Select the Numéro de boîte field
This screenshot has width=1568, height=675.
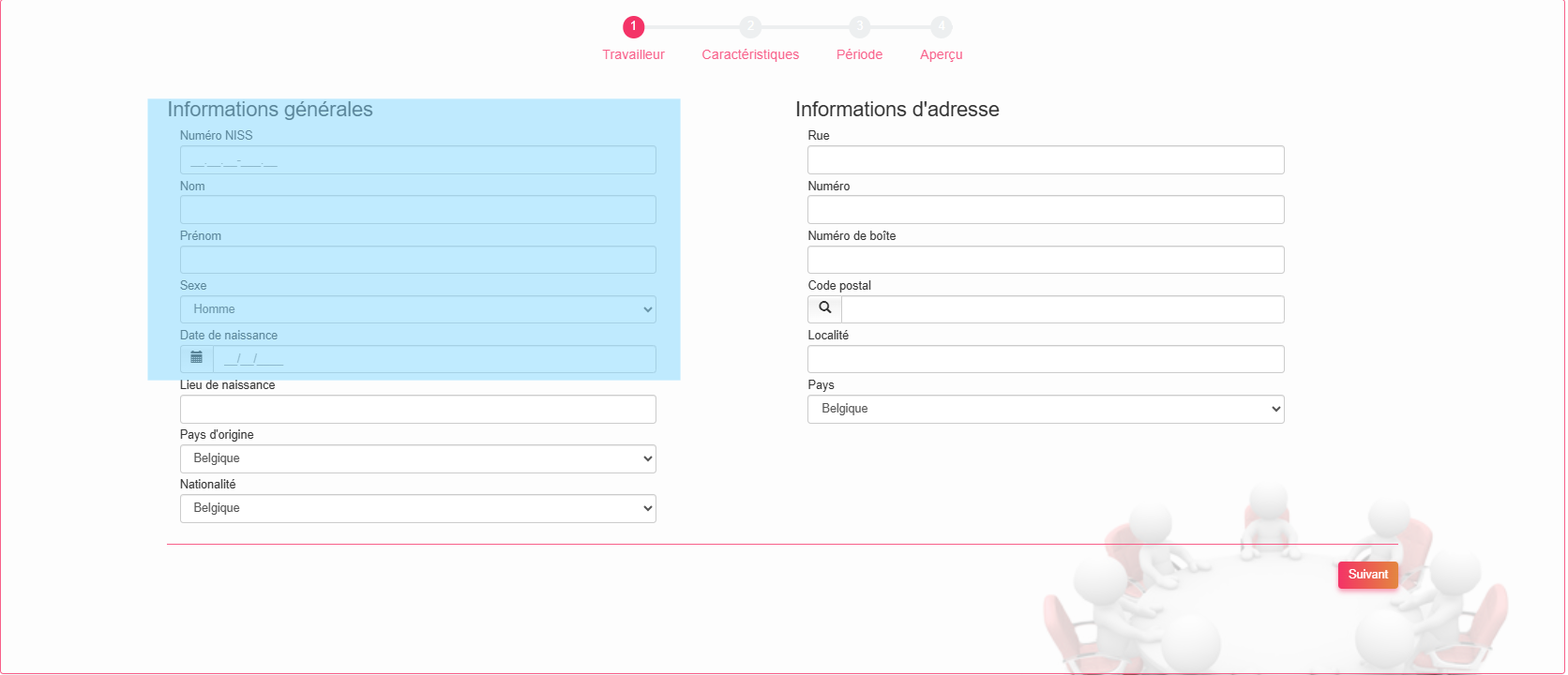point(1046,260)
